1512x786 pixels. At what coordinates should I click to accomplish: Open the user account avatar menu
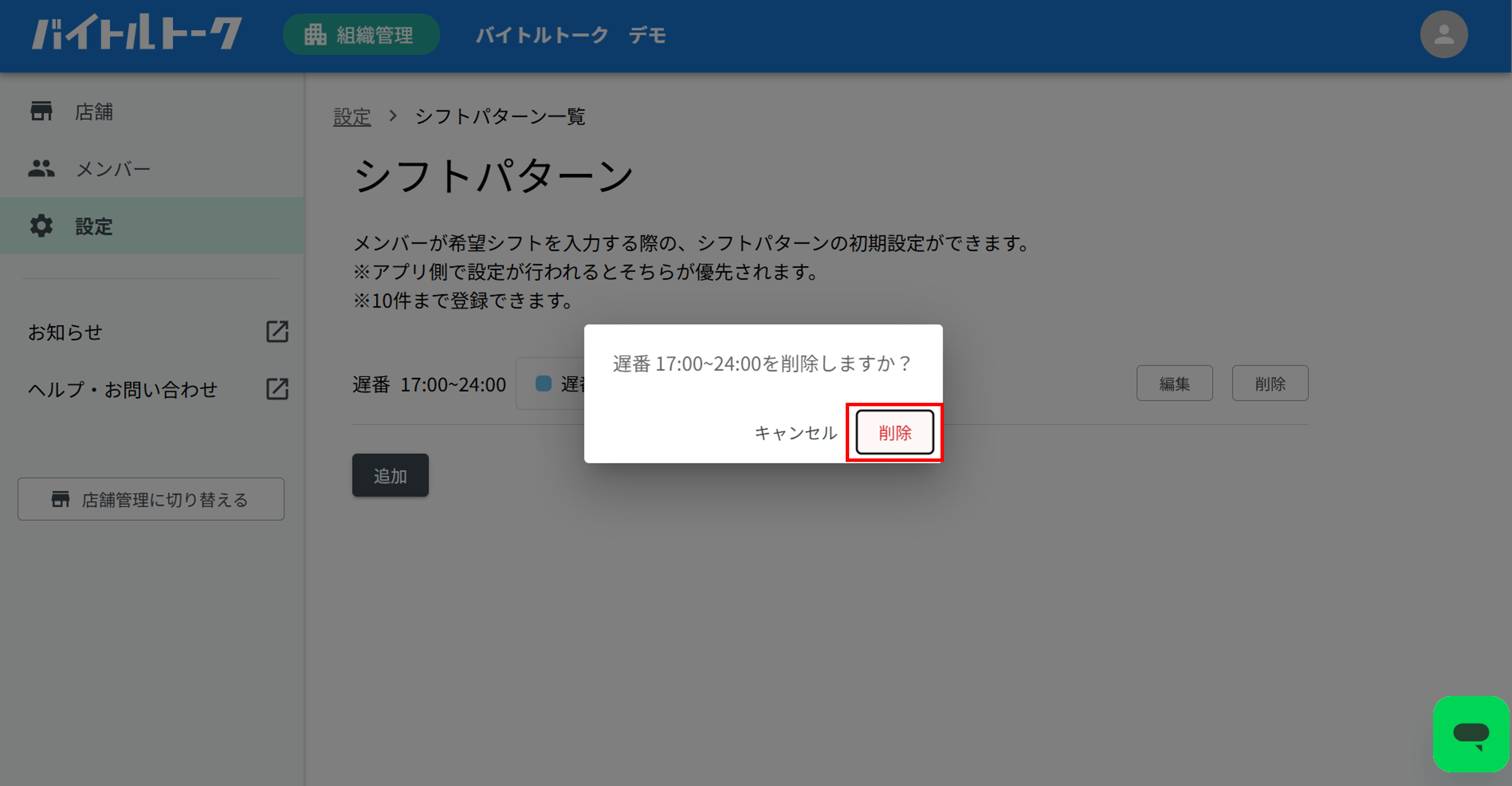tap(1444, 35)
